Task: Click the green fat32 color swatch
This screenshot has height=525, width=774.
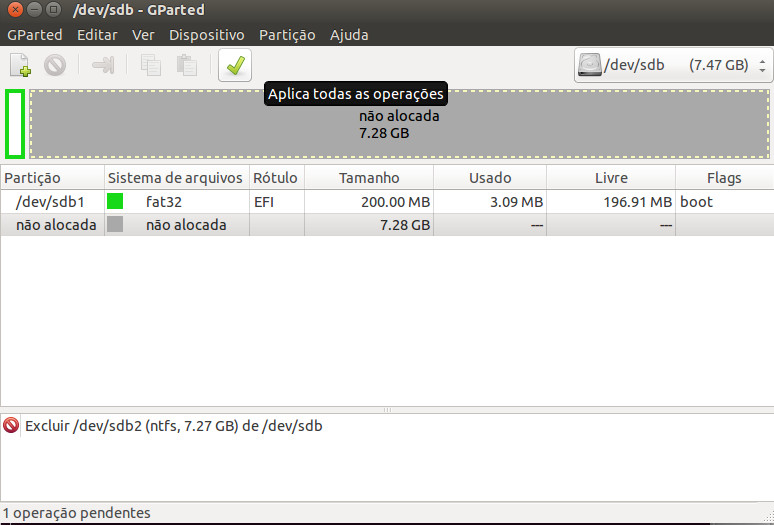Action: click(x=115, y=201)
